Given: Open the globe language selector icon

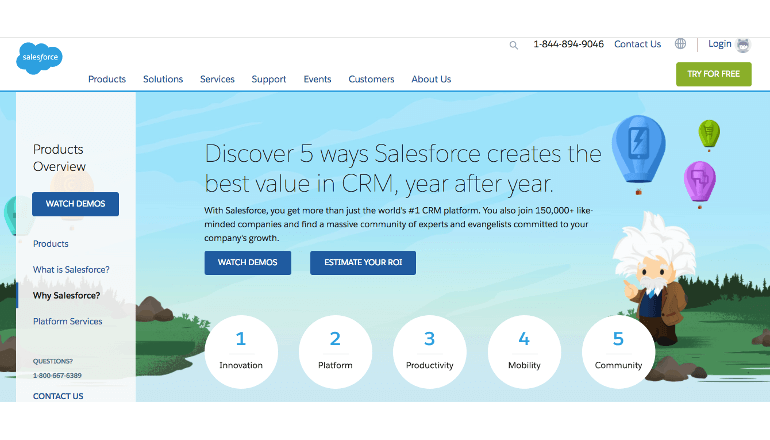Looking at the screenshot, I should pyautogui.click(x=680, y=44).
